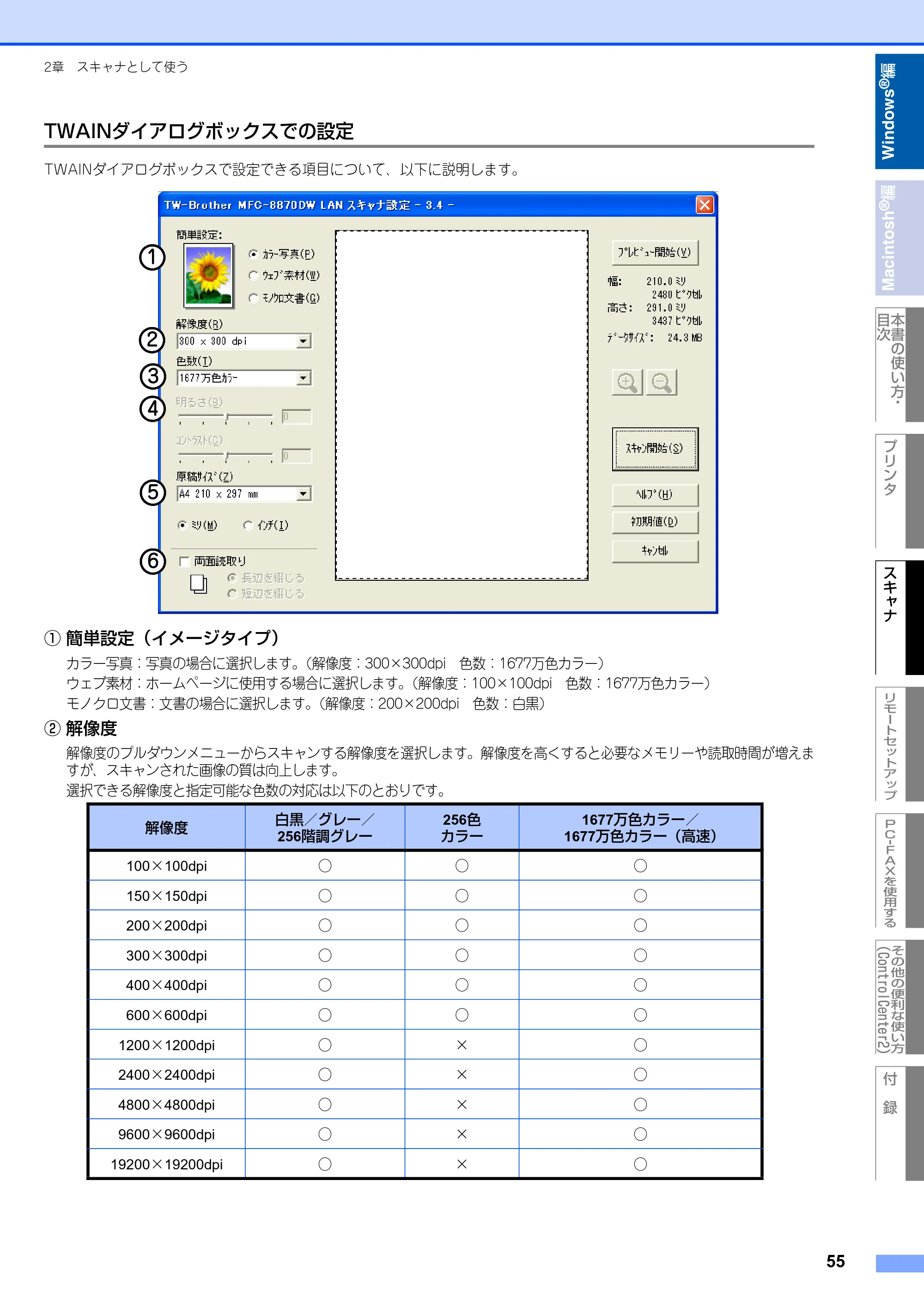The width and height of the screenshot is (924, 1308).
Task: Click the 明るさ(B) slider
Action: (x=225, y=419)
